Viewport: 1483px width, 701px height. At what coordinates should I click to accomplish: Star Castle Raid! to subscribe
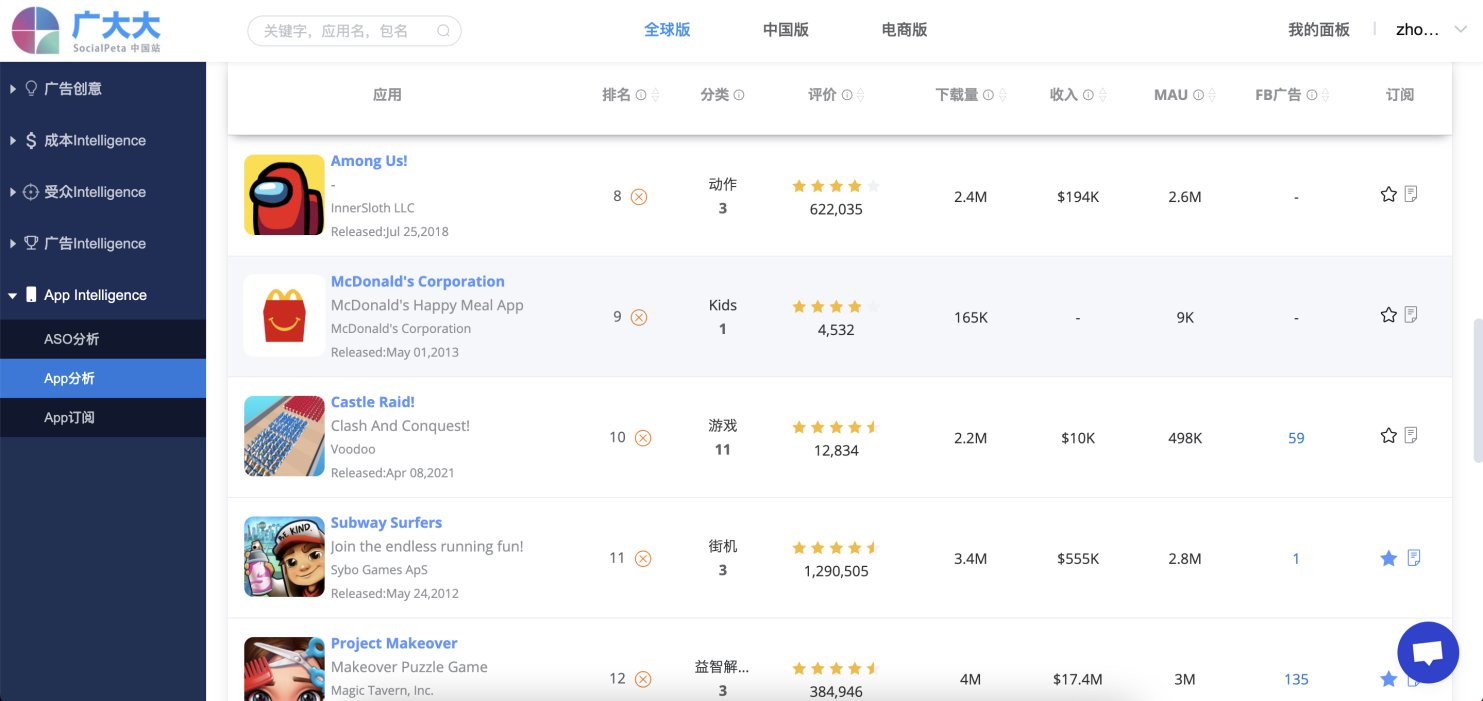[1388, 435]
